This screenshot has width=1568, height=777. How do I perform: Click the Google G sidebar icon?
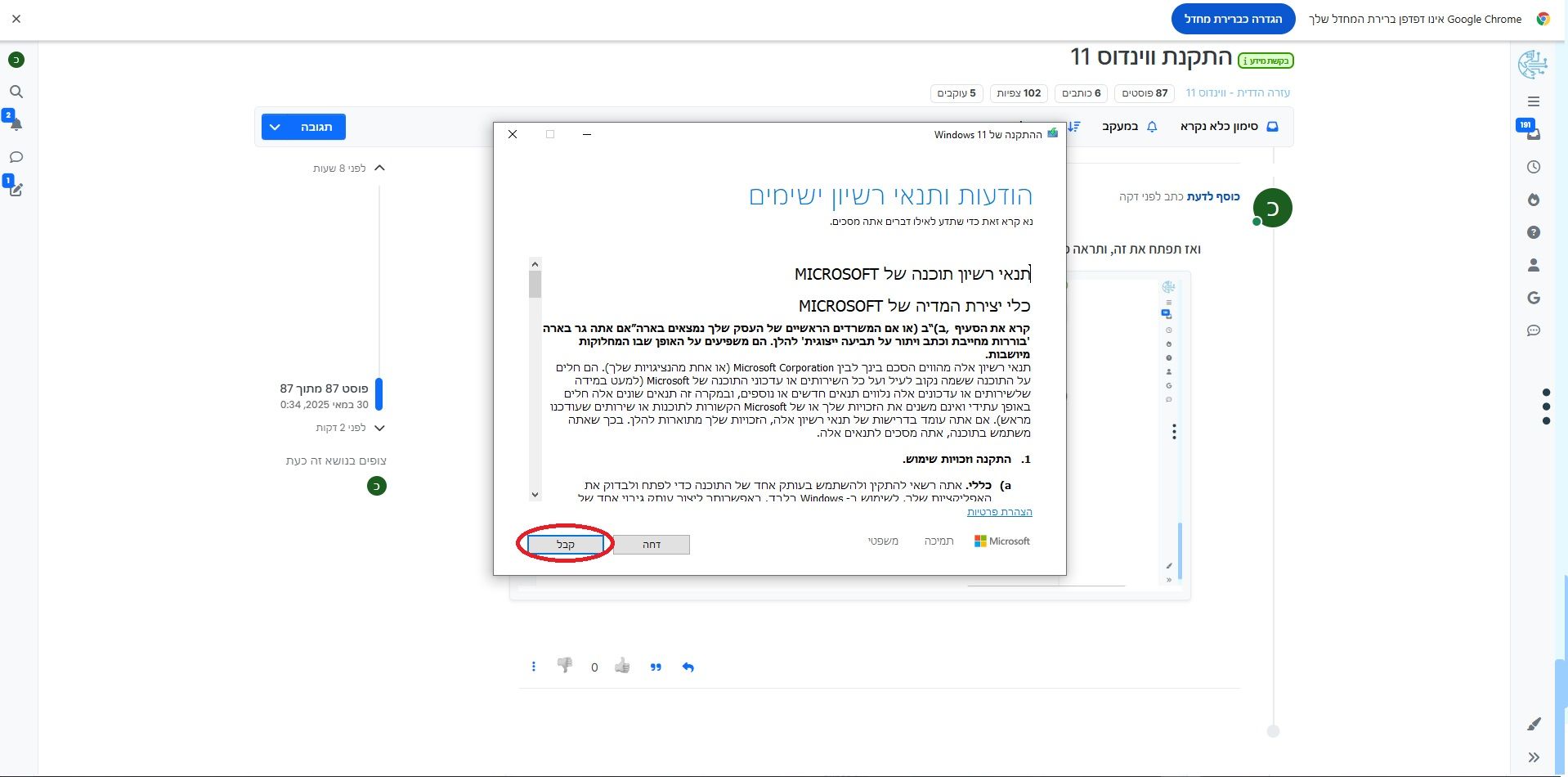click(1534, 298)
